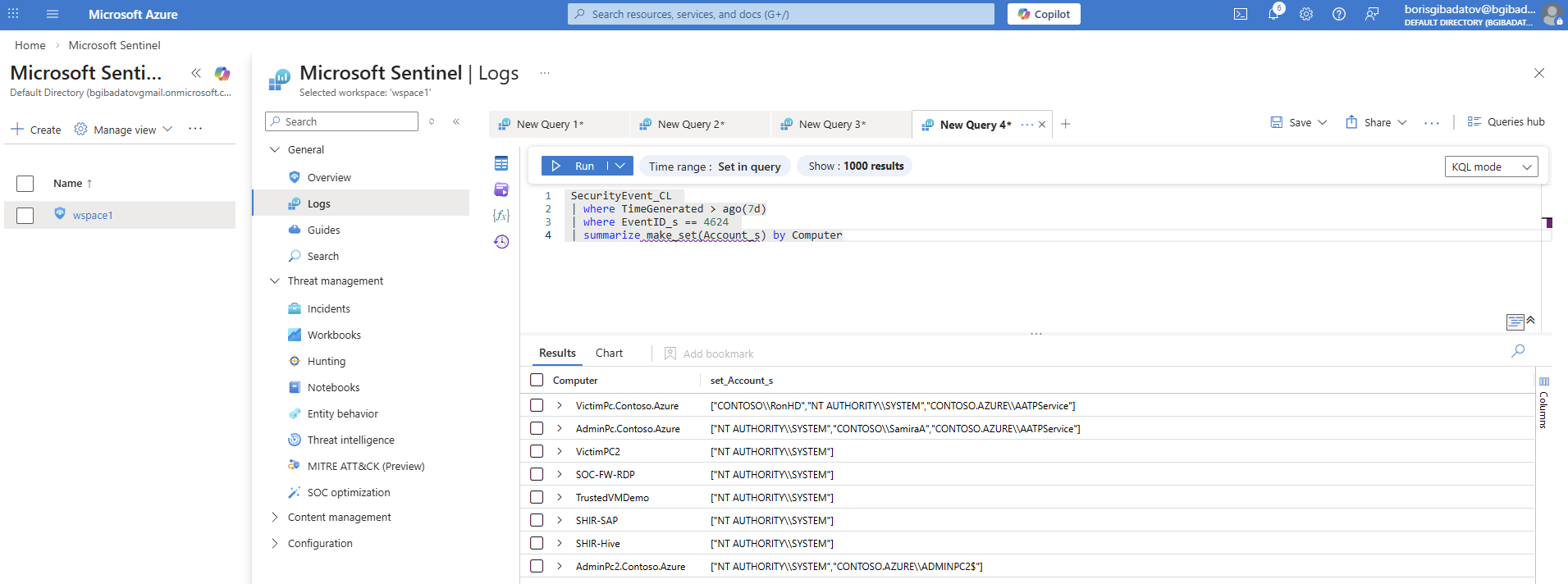Open Azure Cloud Shell icon

pos(1241,14)
